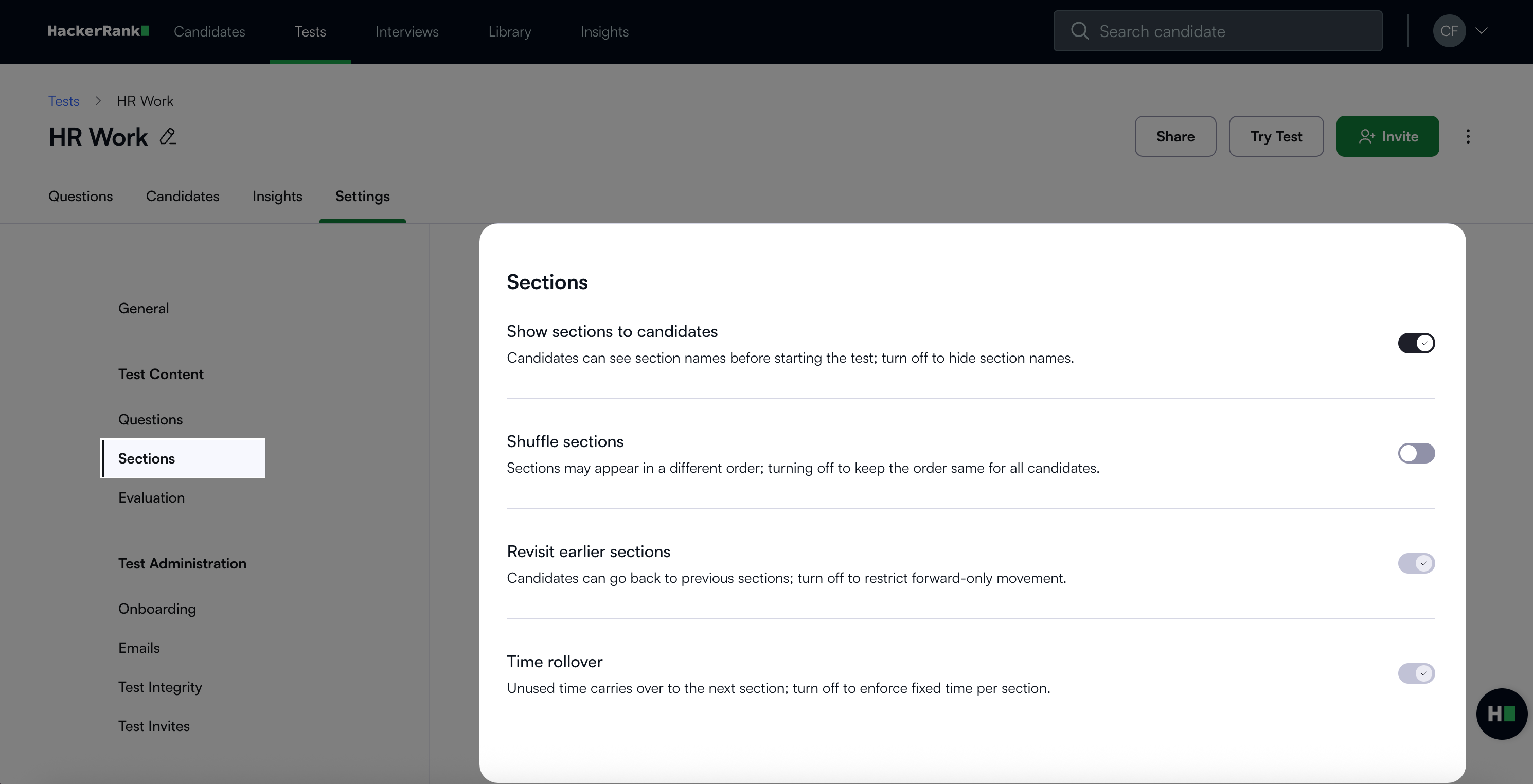This screenshot has height=784, width=1533.
Task: Click the pencil icon to rename HR Work
Action: click(168, 137)
